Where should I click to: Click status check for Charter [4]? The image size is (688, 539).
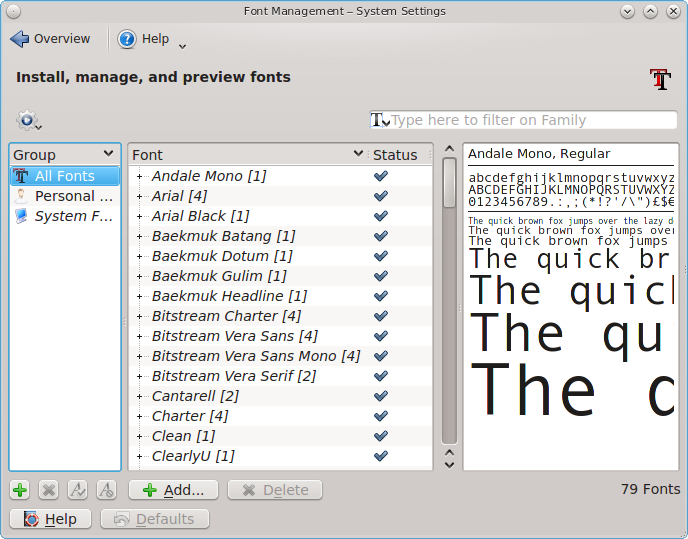pyautogui.click(x=381, y=416)
